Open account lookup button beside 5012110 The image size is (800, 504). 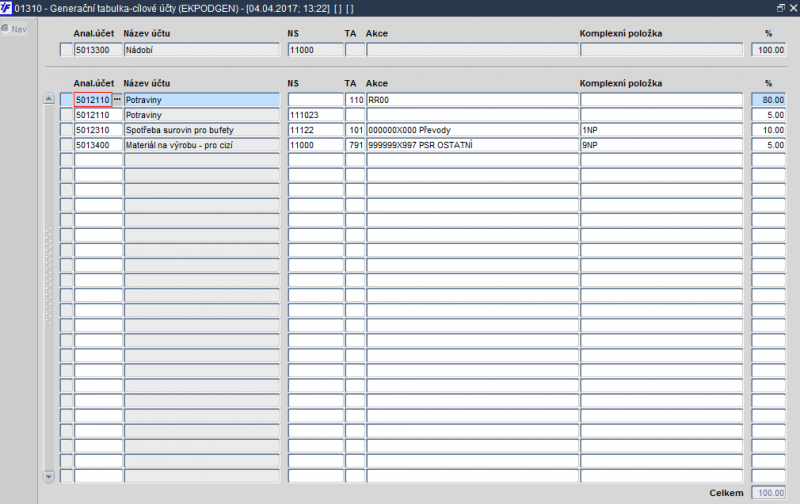click(117, 99)
